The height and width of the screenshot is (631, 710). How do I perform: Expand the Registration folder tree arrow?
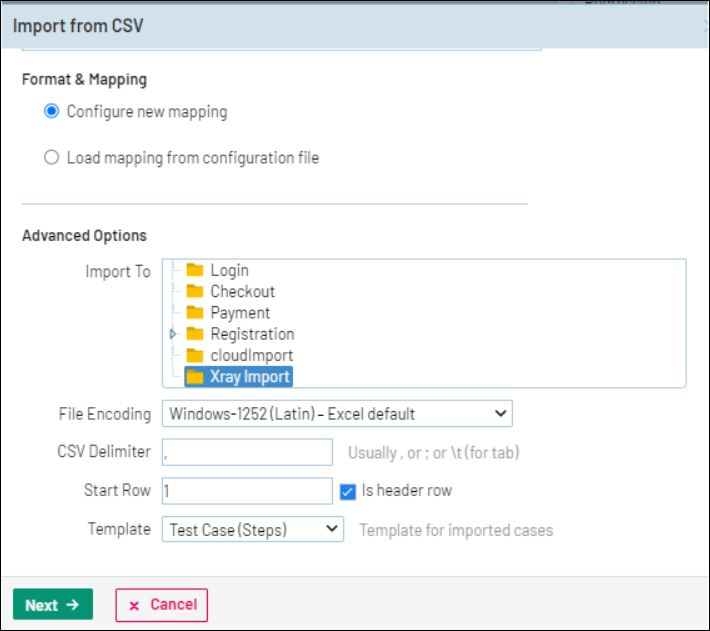pos(173,334)
